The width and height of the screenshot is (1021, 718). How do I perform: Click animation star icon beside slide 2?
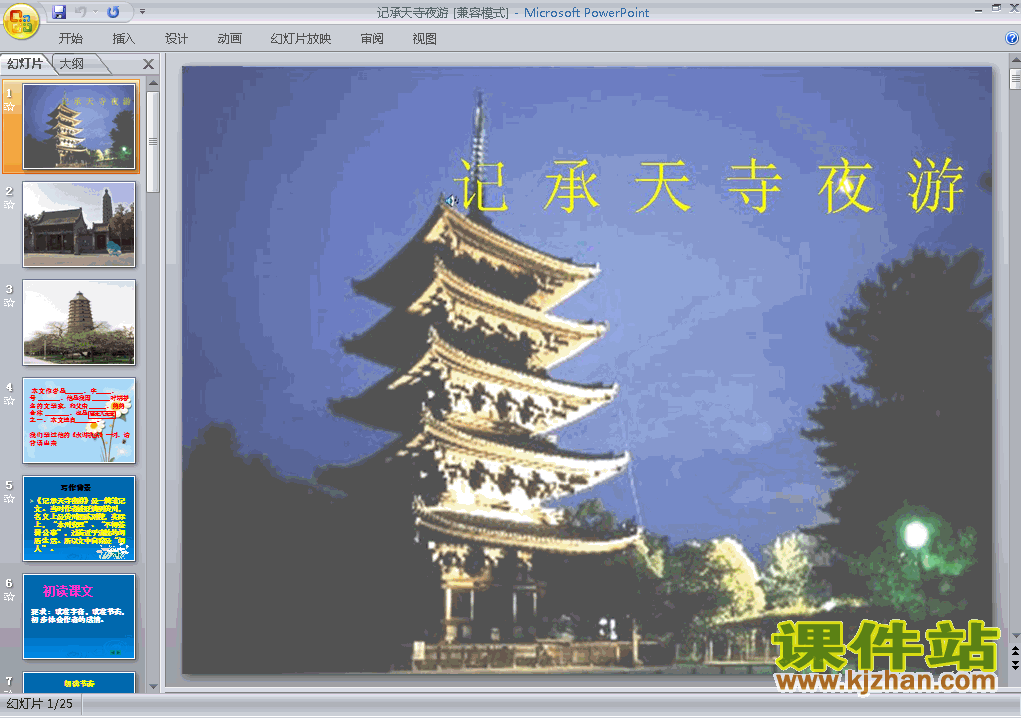tap(9, 204)
